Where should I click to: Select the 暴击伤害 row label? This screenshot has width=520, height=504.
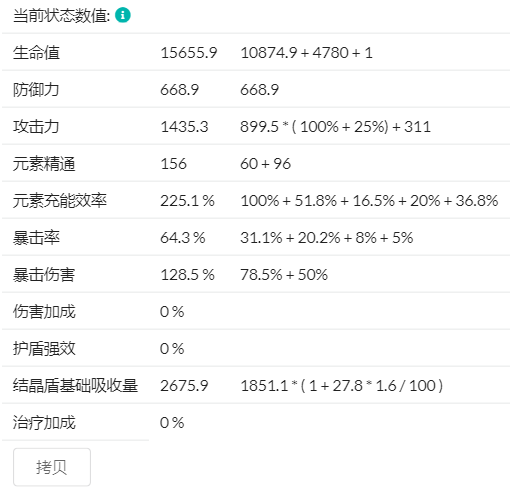click(x=44, y=275)
